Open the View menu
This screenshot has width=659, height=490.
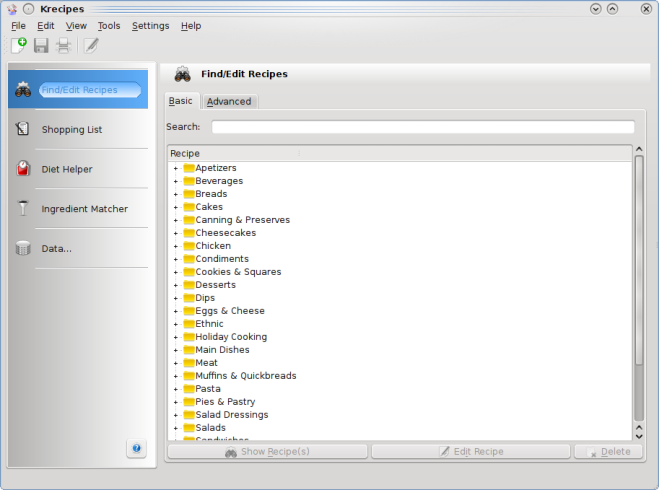click(x=76, y=26)
